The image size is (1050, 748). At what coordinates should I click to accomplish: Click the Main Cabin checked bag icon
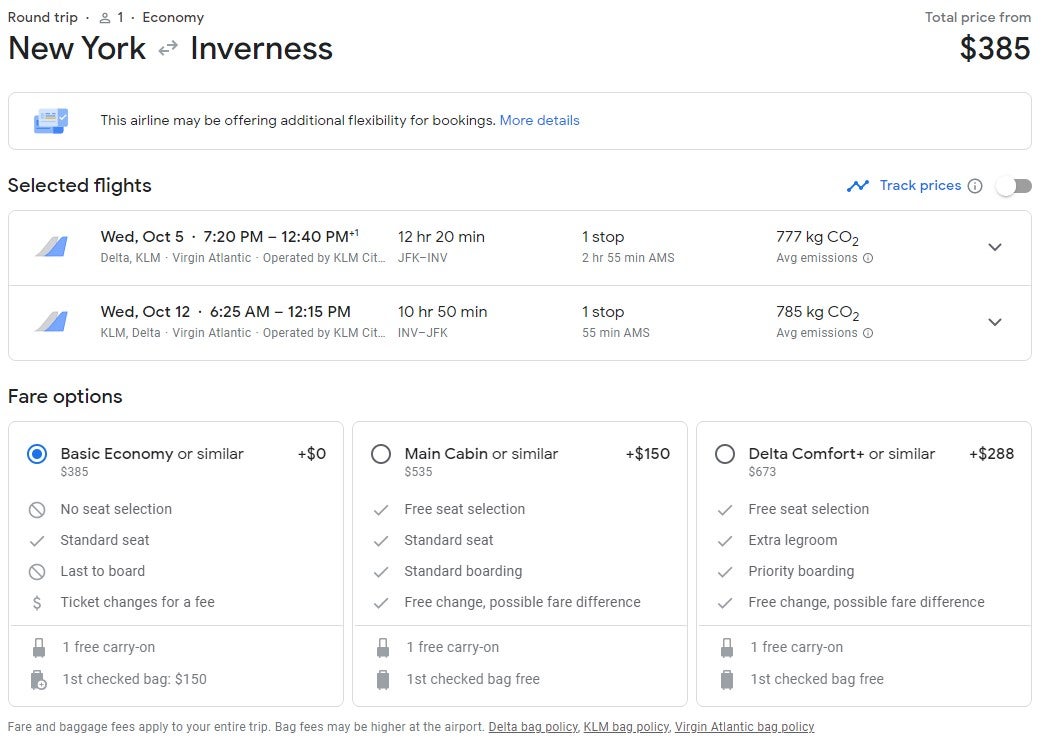(383, 680)
